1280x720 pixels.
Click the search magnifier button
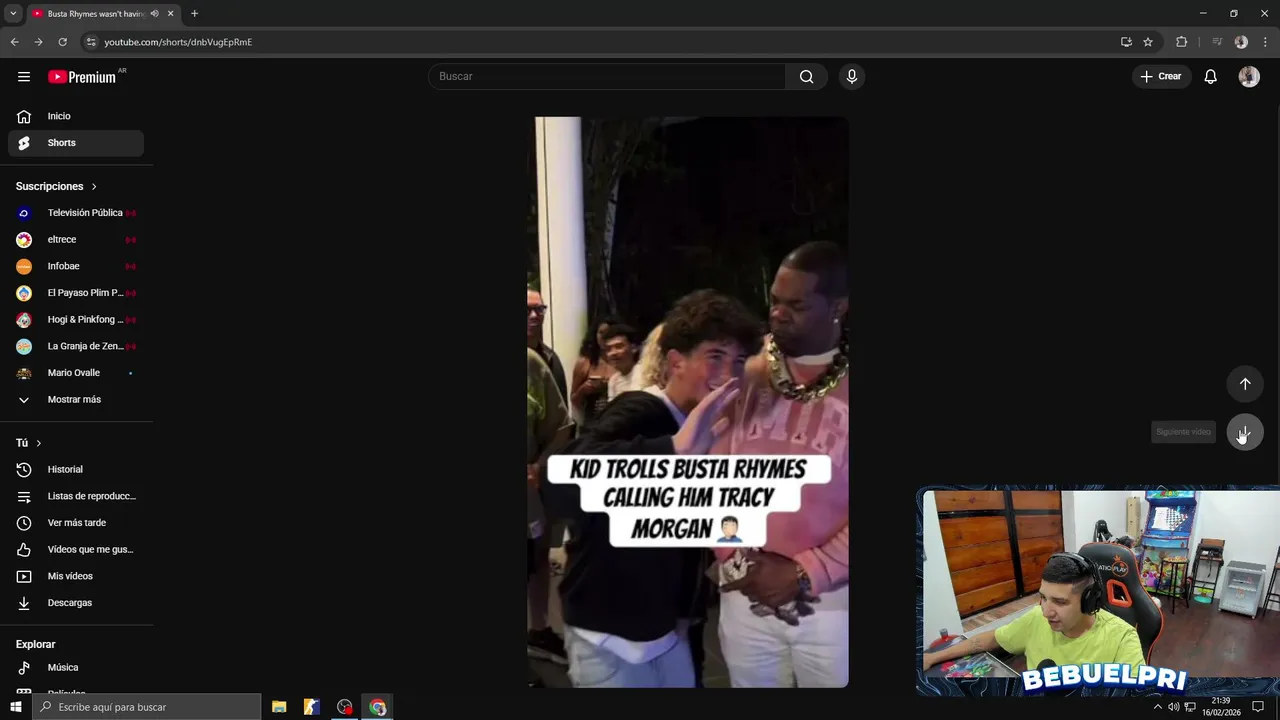coord(806,76)
